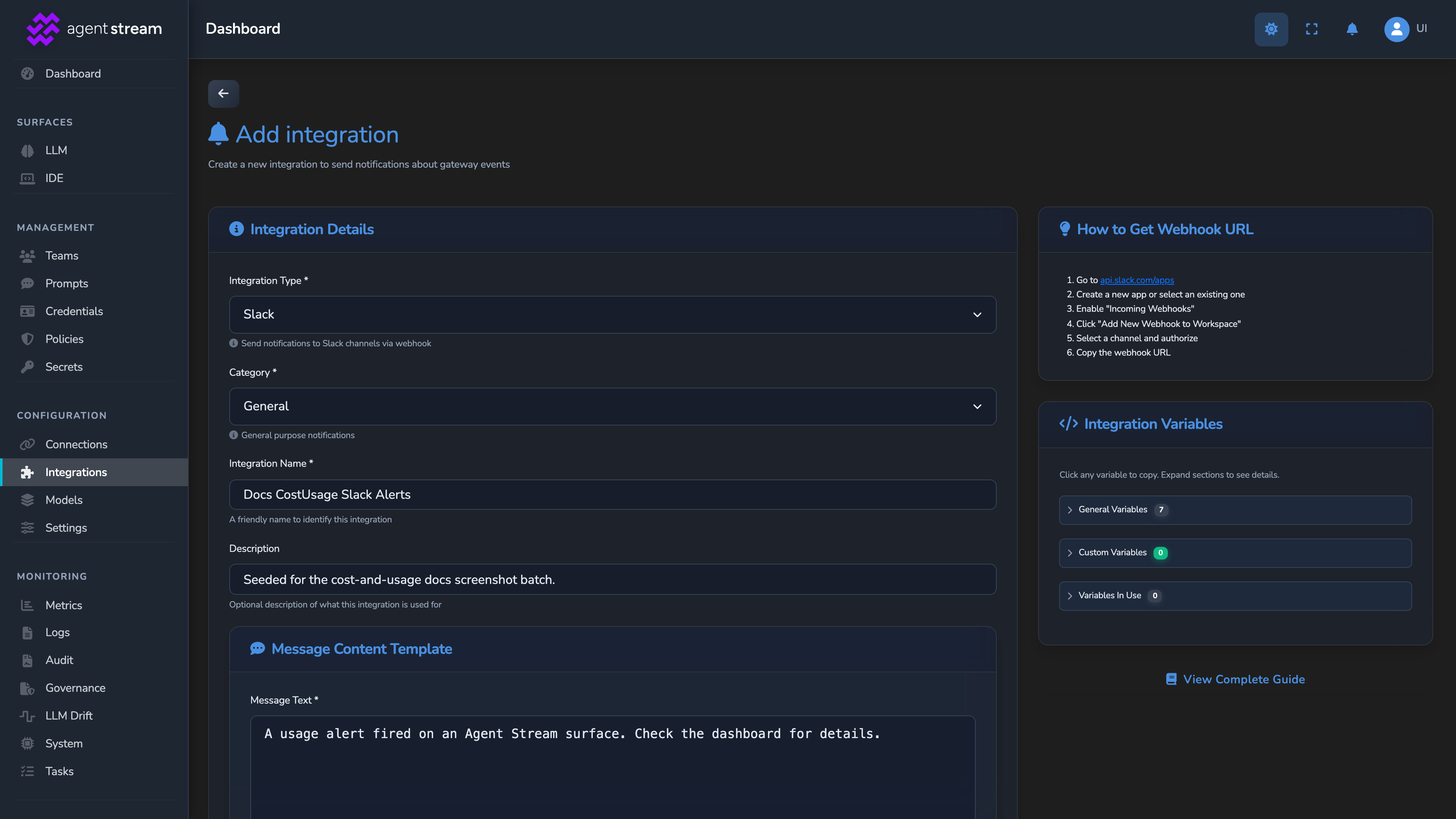This screenshot has height=819, width=1456.
Task: Toggle the theme sun icon
Action: [1271, 29]
